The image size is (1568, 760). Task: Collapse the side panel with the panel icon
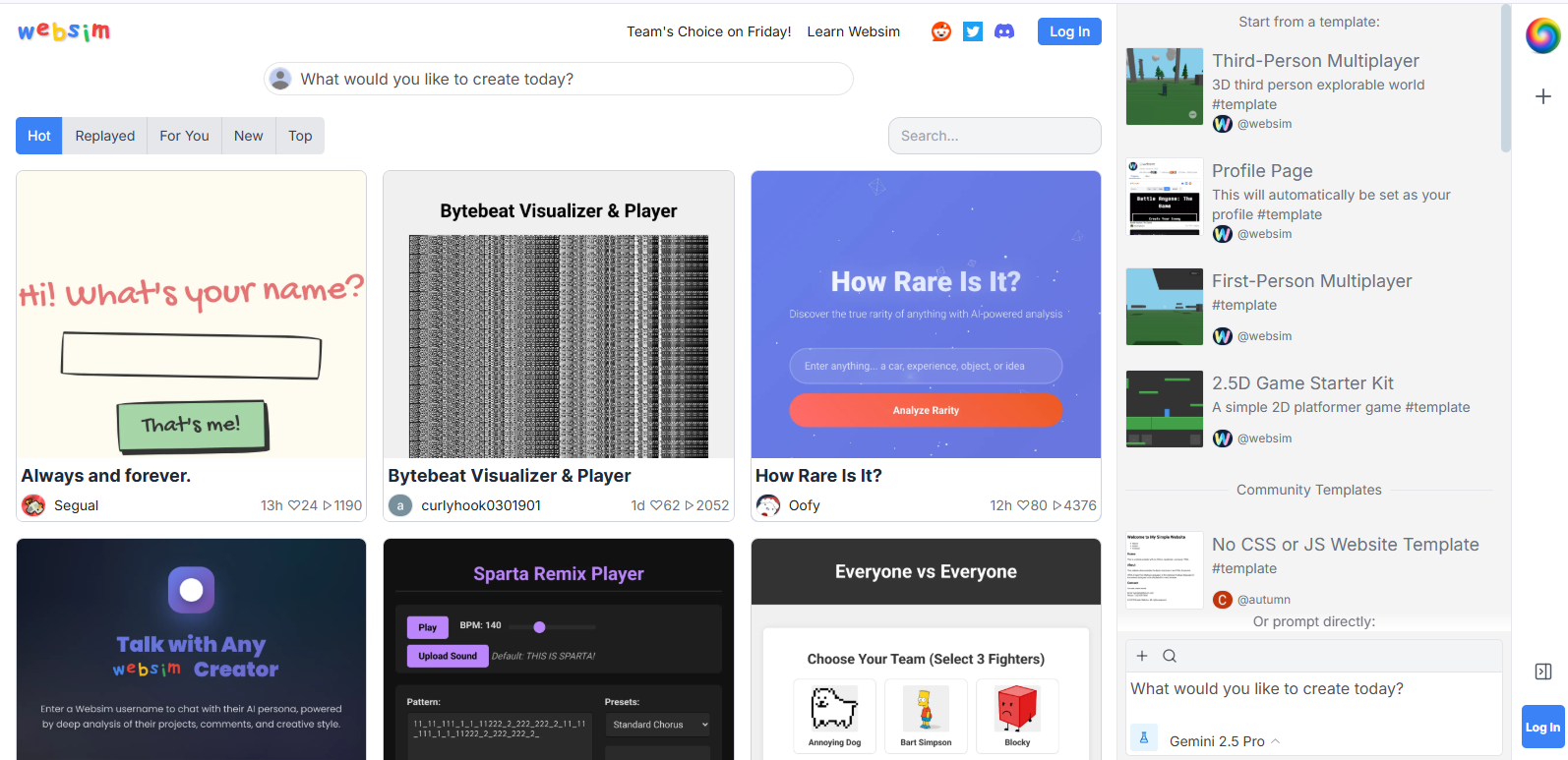(x=1543, y=672)
